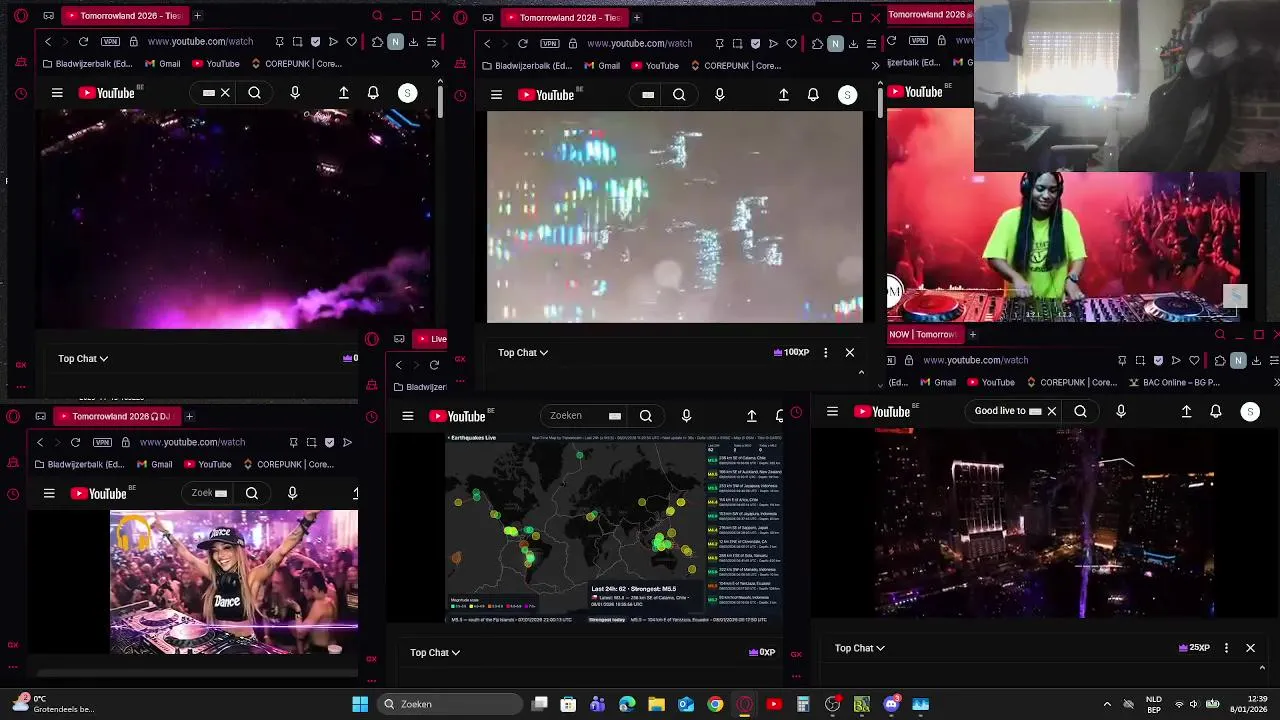
Task: Close the chat panel beside 100XP
Action: point(850,352)
